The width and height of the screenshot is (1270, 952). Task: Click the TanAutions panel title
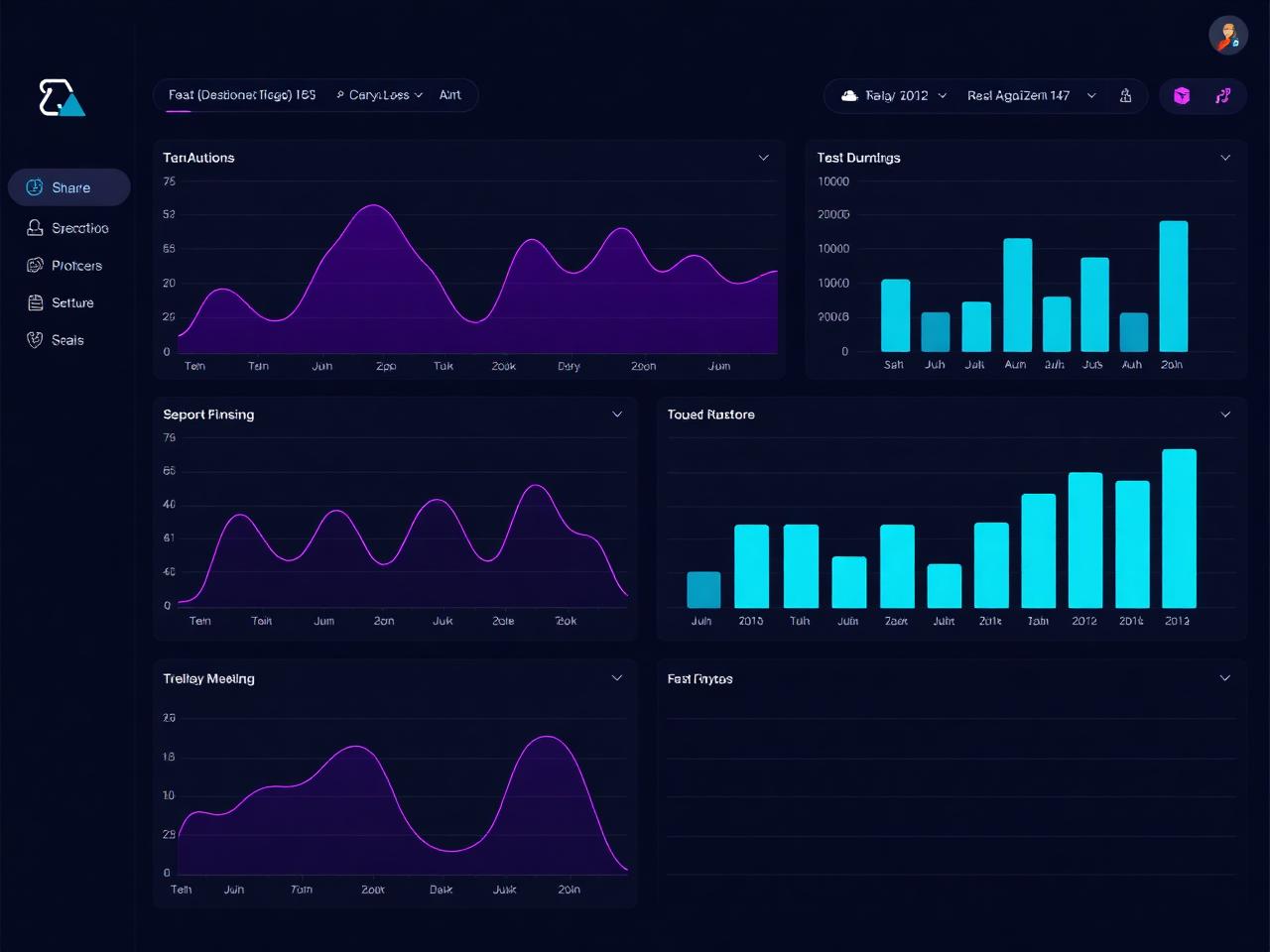click(198, 158)
